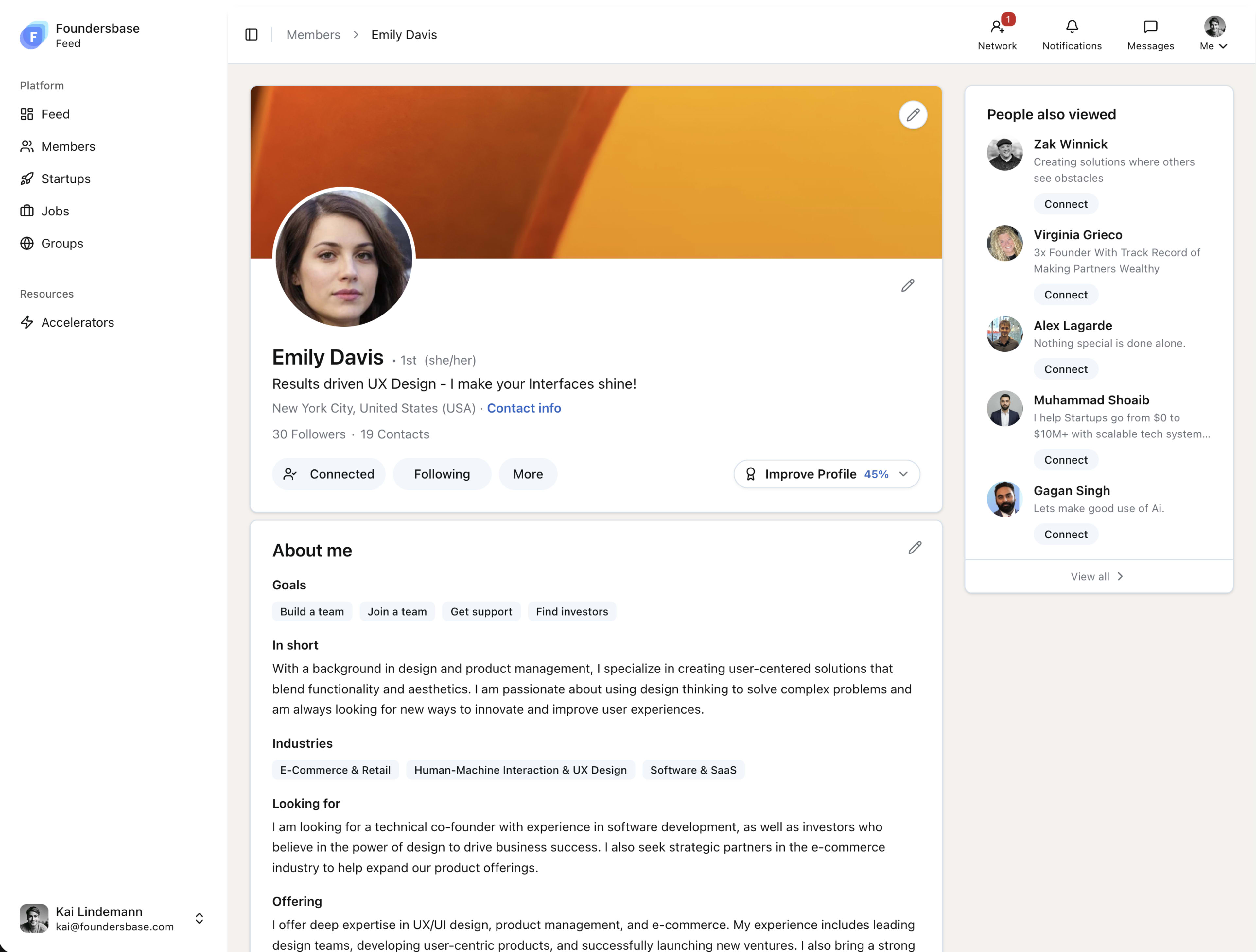Screen dimensions: 1256x952
Task: Open Zak Winnick's name link
Action: (1070, 144)
